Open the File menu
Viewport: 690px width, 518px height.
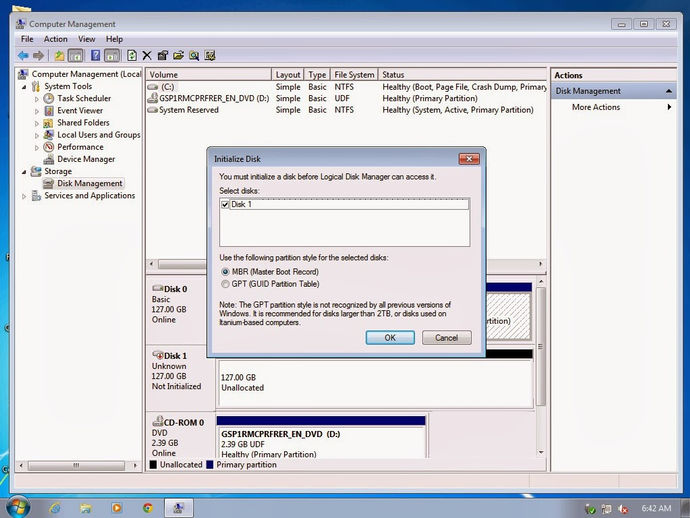point(27,39)
